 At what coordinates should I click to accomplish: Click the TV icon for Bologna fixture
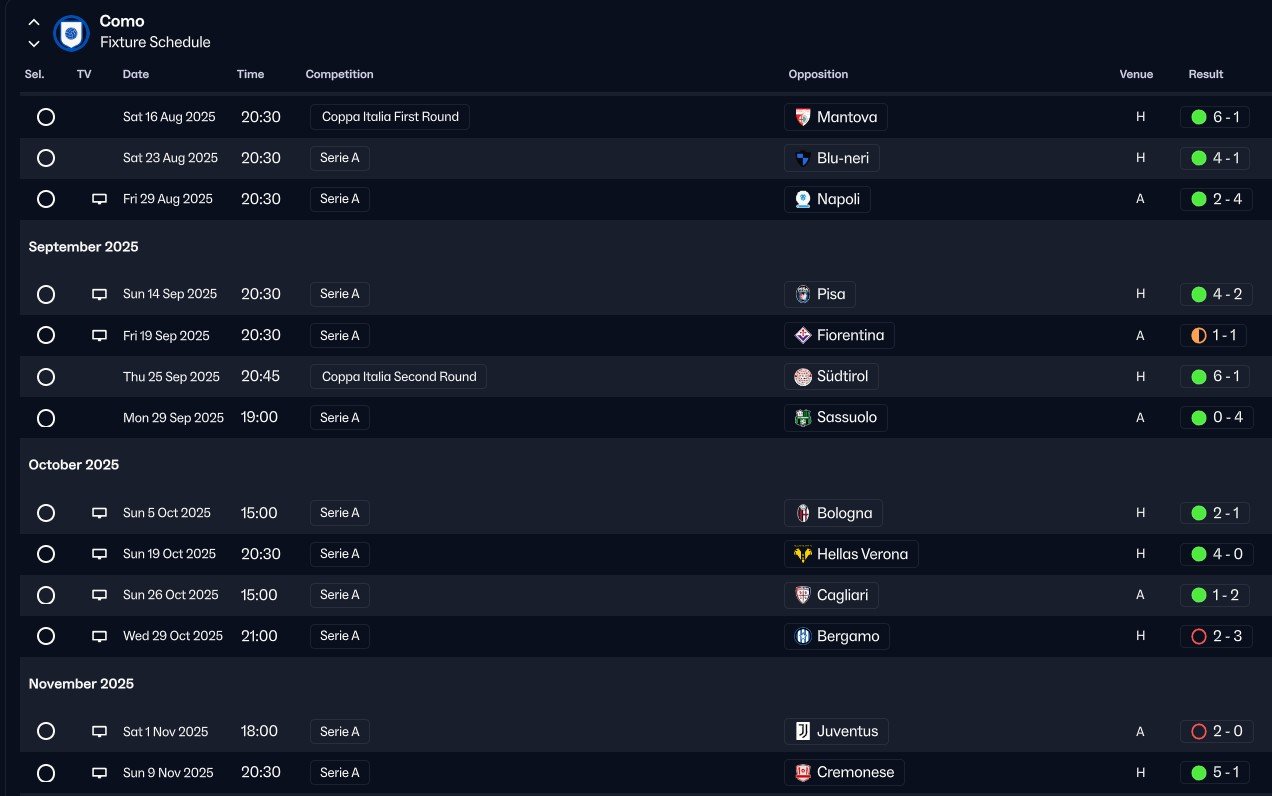pos(99,513)
